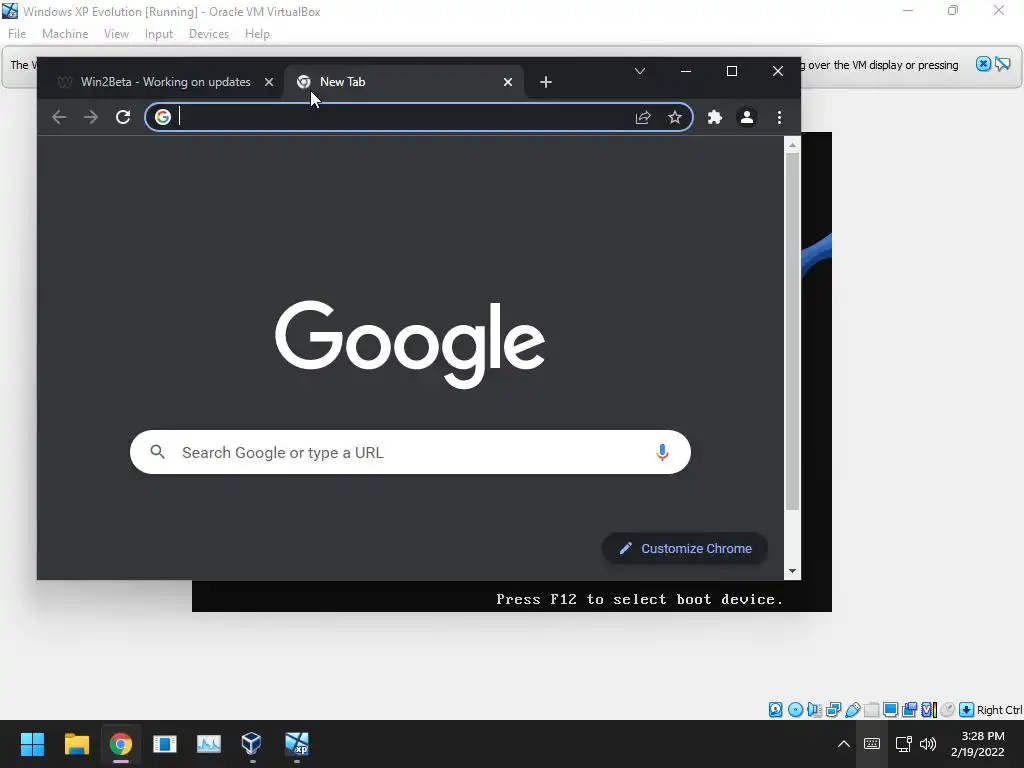
Task: Click the VirtualBox don't-show-again notification icon
Action: coord(1002,64)
